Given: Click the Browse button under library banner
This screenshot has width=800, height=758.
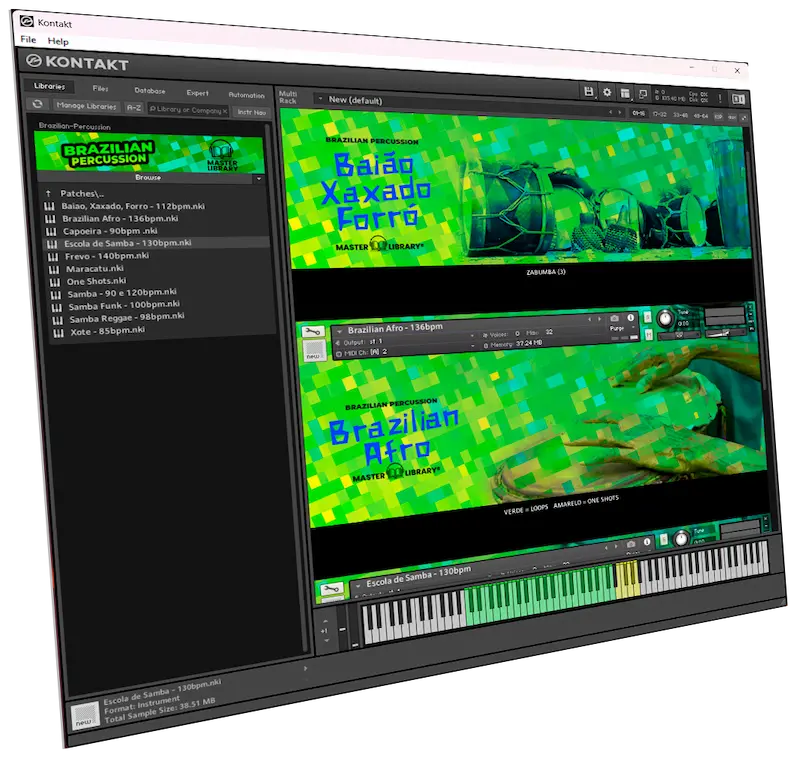Looking at the screenshot, I should point(146,177).
